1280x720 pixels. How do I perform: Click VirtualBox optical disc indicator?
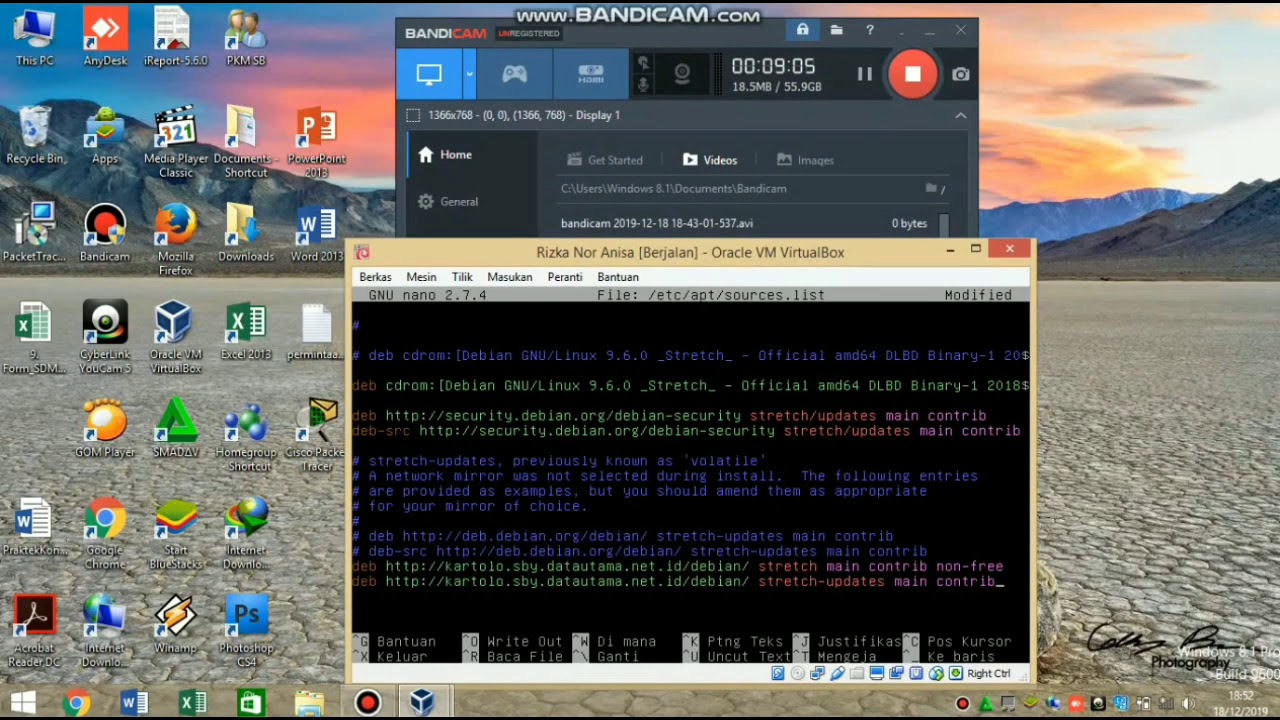coord(798,674)
